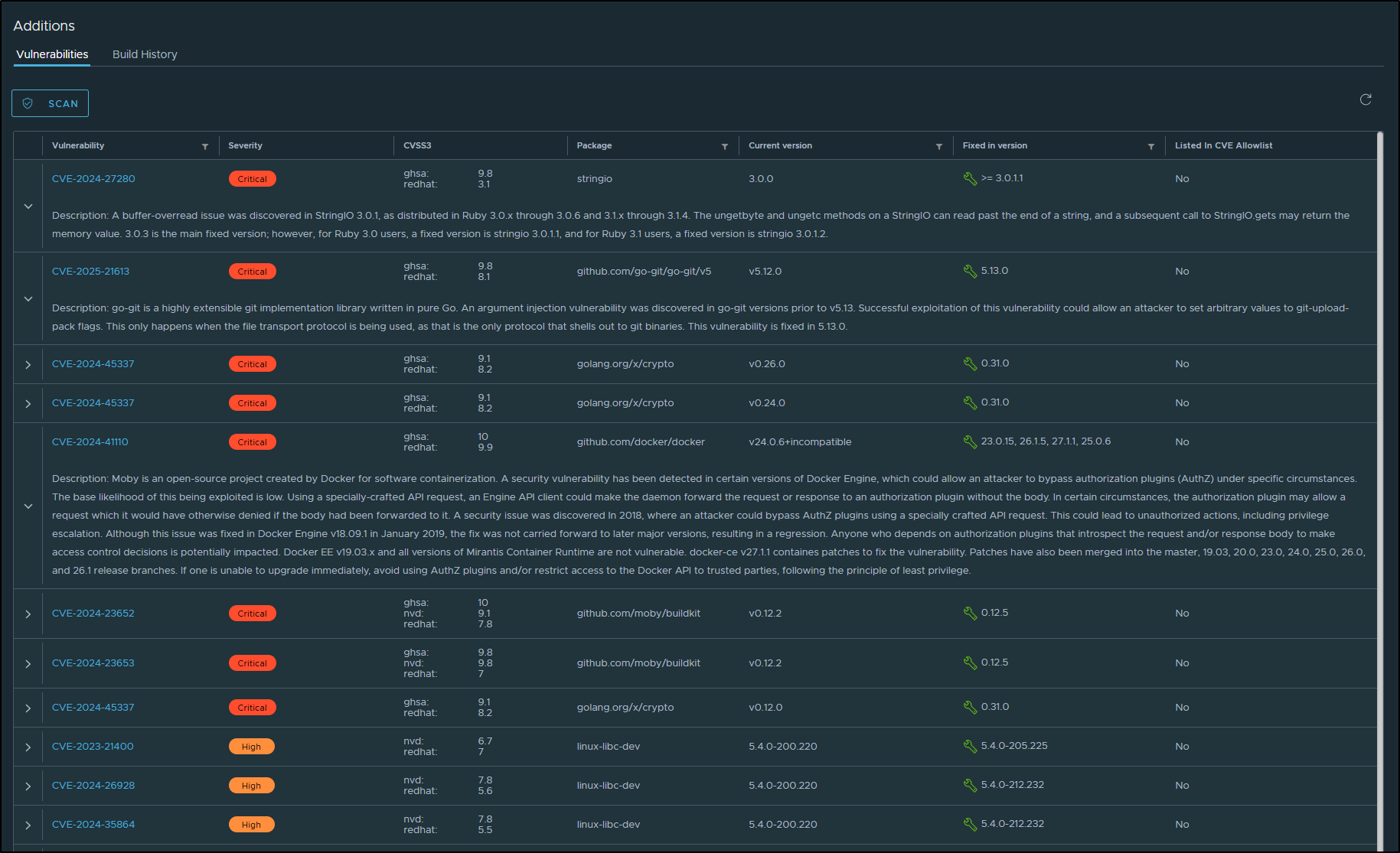
Task: Click the wrench icon in CVE-2024-35864 row
Action: pos(970,824)
